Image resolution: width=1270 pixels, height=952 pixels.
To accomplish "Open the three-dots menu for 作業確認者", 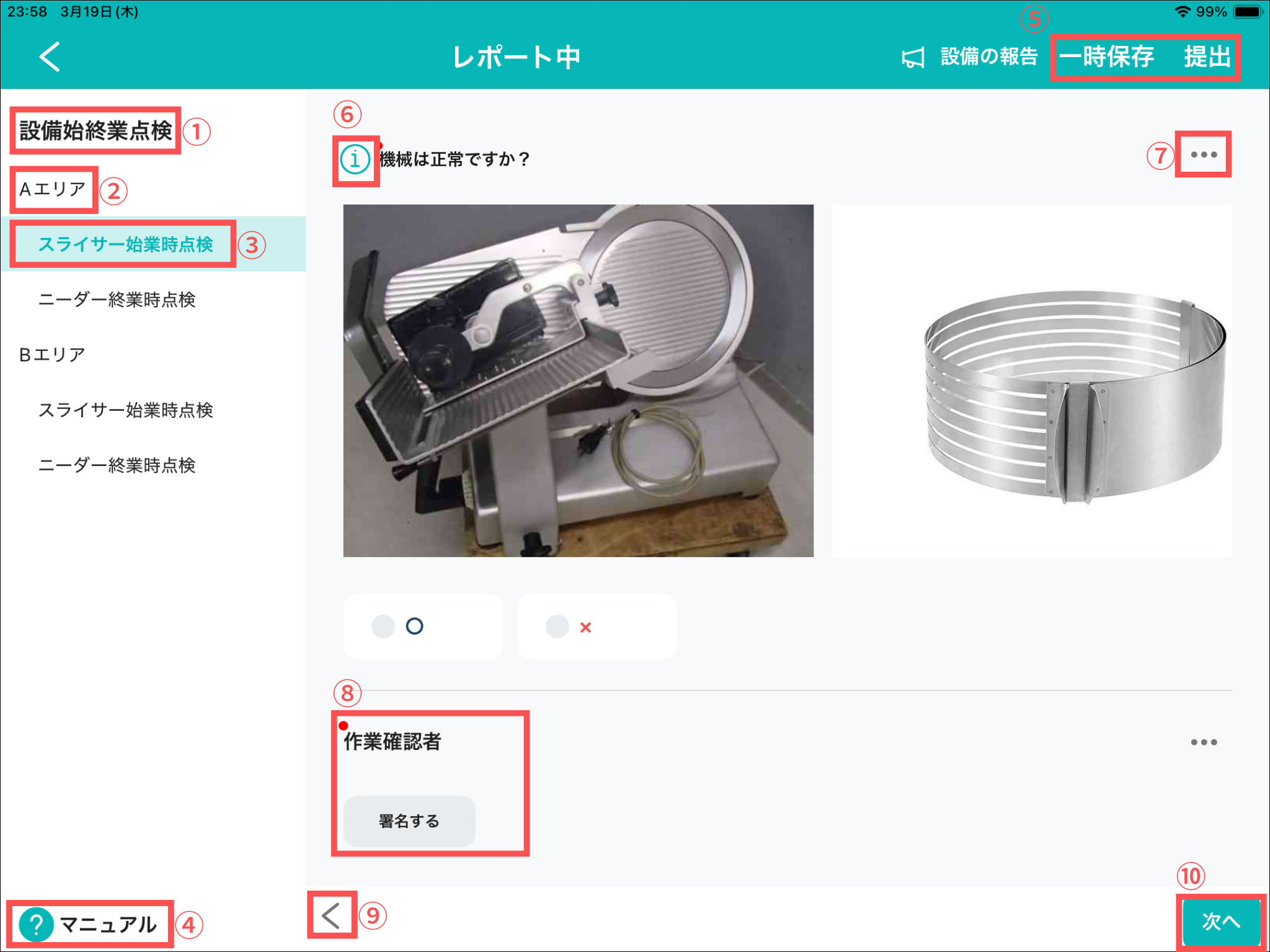I will tap(1203, 742).
